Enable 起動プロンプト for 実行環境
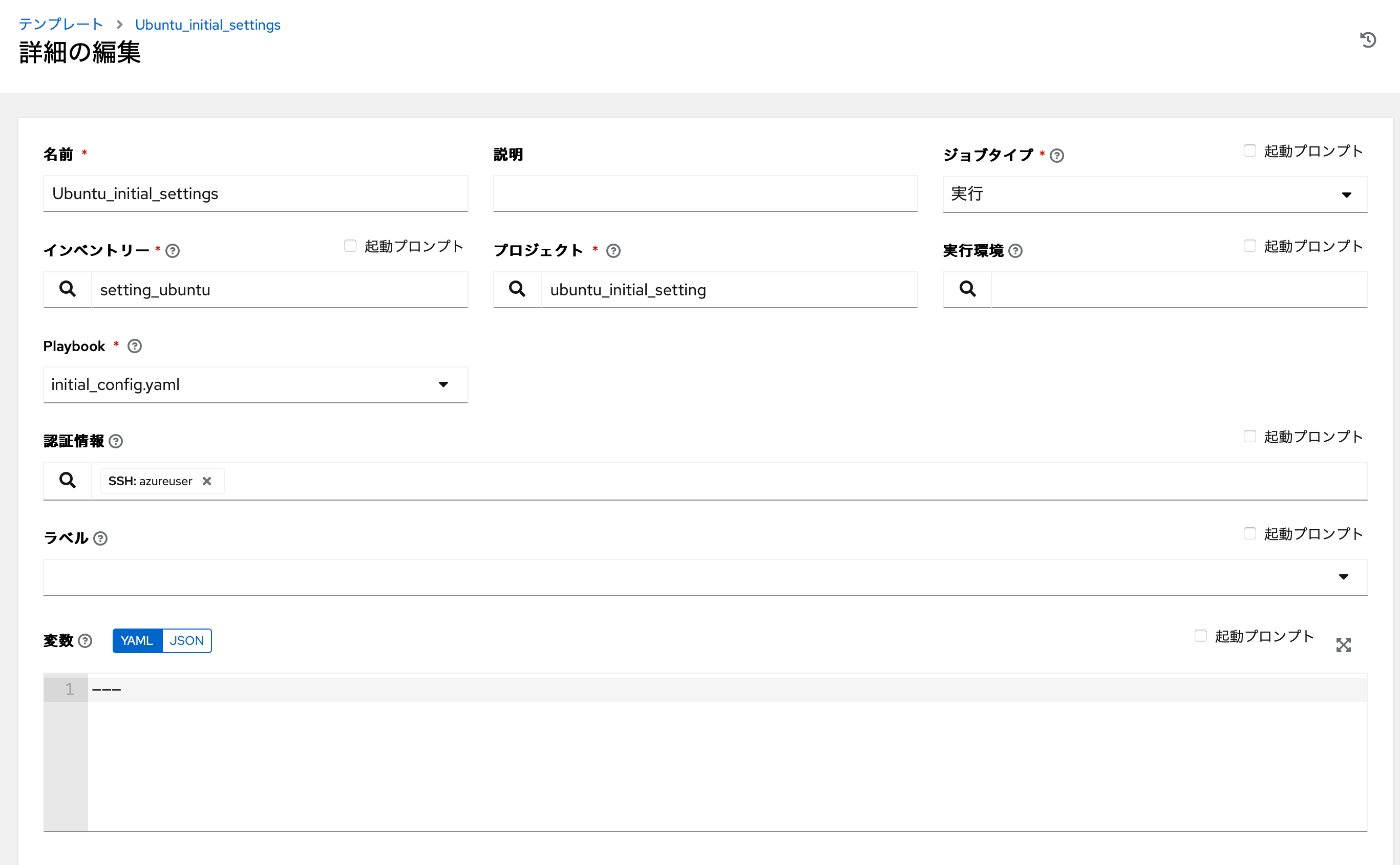Screen dimensions: 1400x865 tap(1250, 246)
